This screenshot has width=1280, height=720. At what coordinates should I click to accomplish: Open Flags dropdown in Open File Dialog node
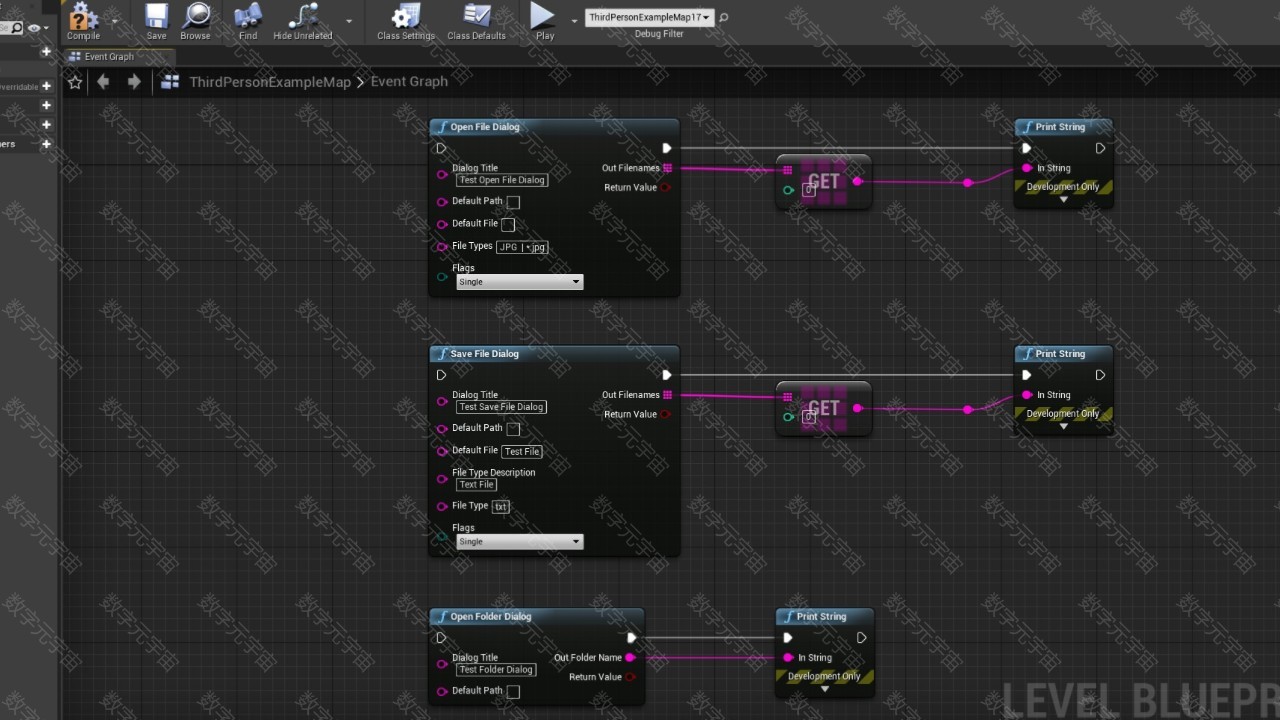(x=519, y=282)
